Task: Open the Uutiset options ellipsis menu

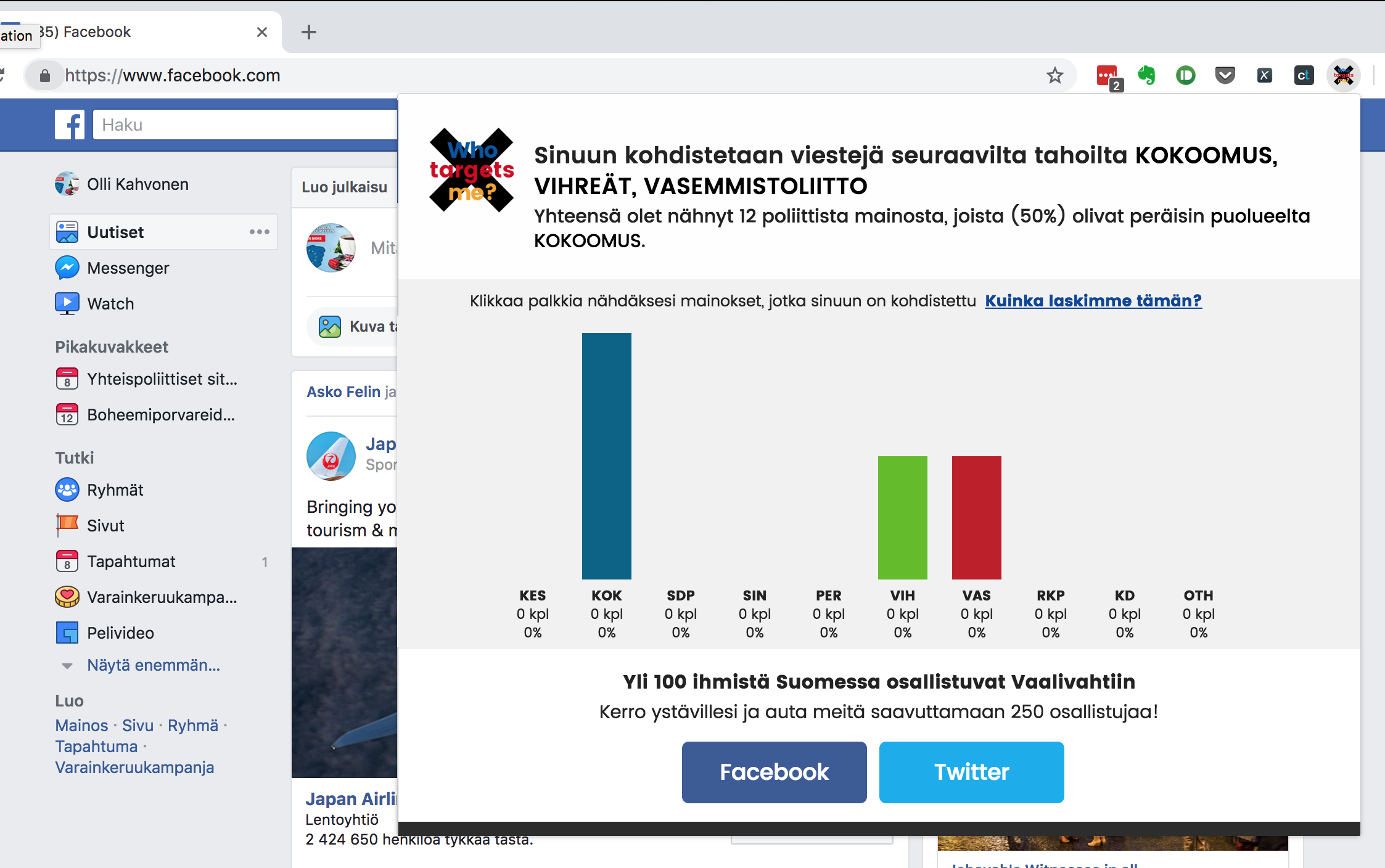Action: tap(259, 232)
